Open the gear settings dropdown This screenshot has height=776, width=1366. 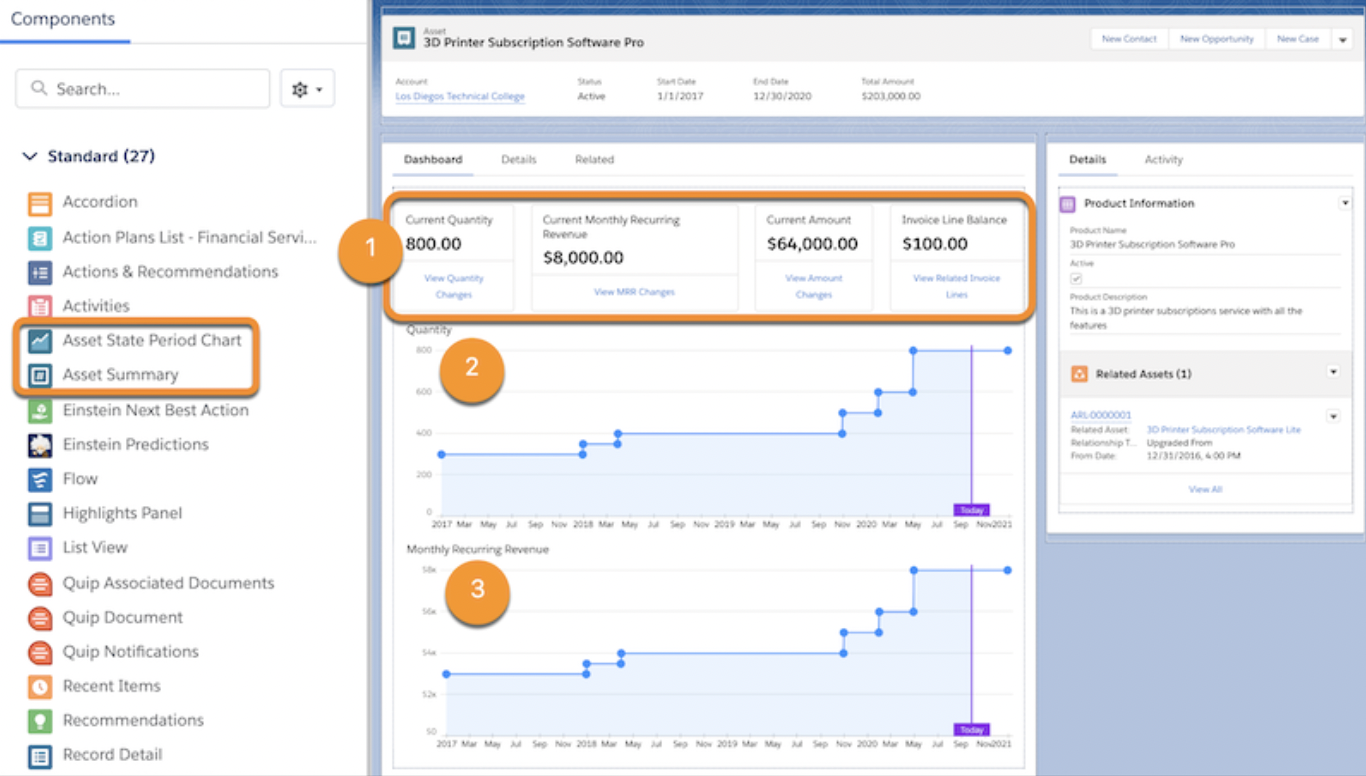point(307,89)
